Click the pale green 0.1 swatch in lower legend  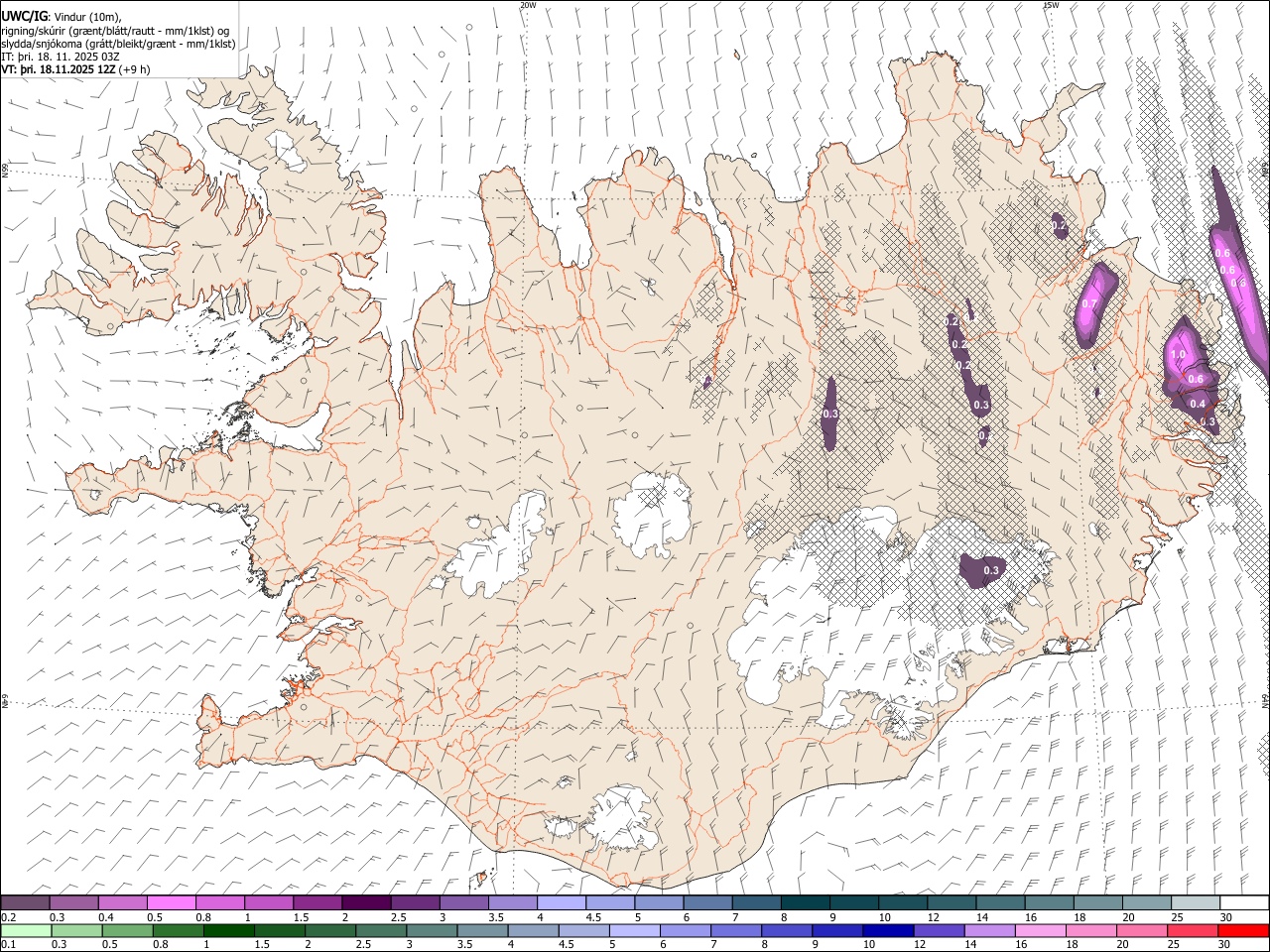pyautogui.click(x=26, y=931)
